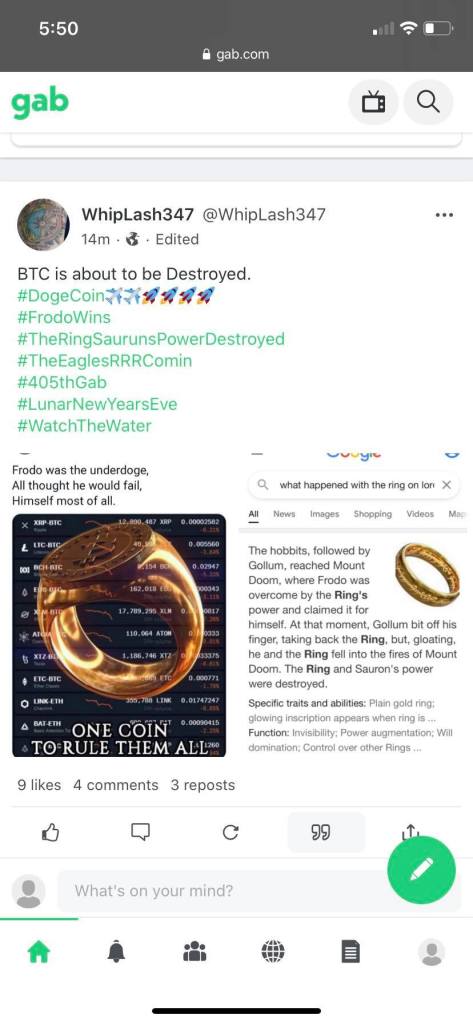The height and width of the screenshot is (1023, 473).
Task: Open the One Coin ring image
Action: tap(119, 635)
